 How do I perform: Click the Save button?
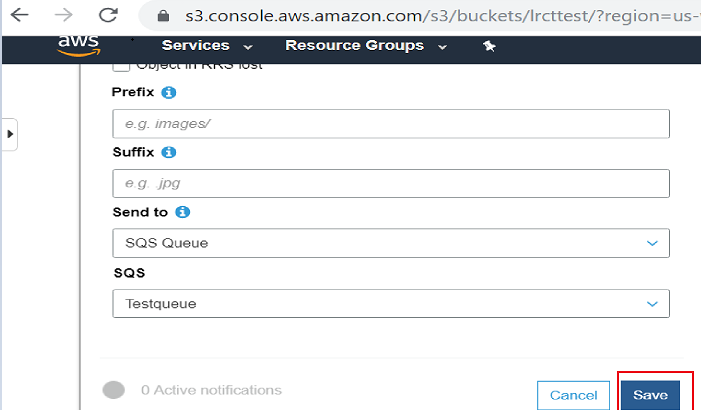point(650,395)
